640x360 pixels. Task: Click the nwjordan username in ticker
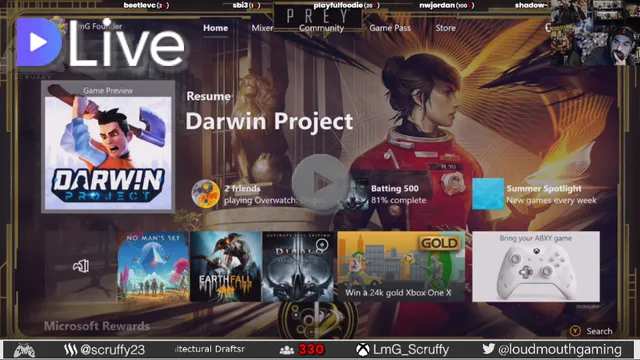tap(437, 5)
